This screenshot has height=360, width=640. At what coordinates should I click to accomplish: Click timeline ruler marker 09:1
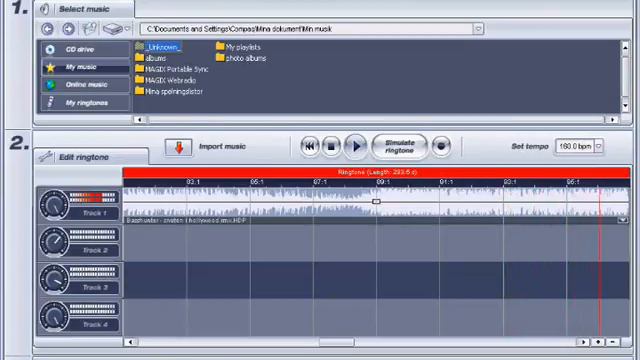pyautogui.click(x=383, y=182)
